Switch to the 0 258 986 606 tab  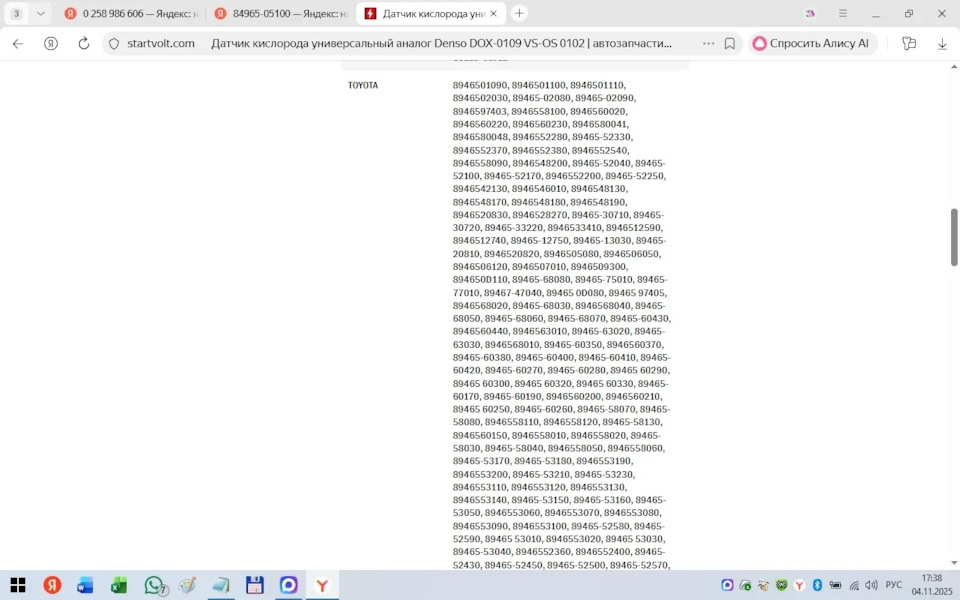click(131, 13)
